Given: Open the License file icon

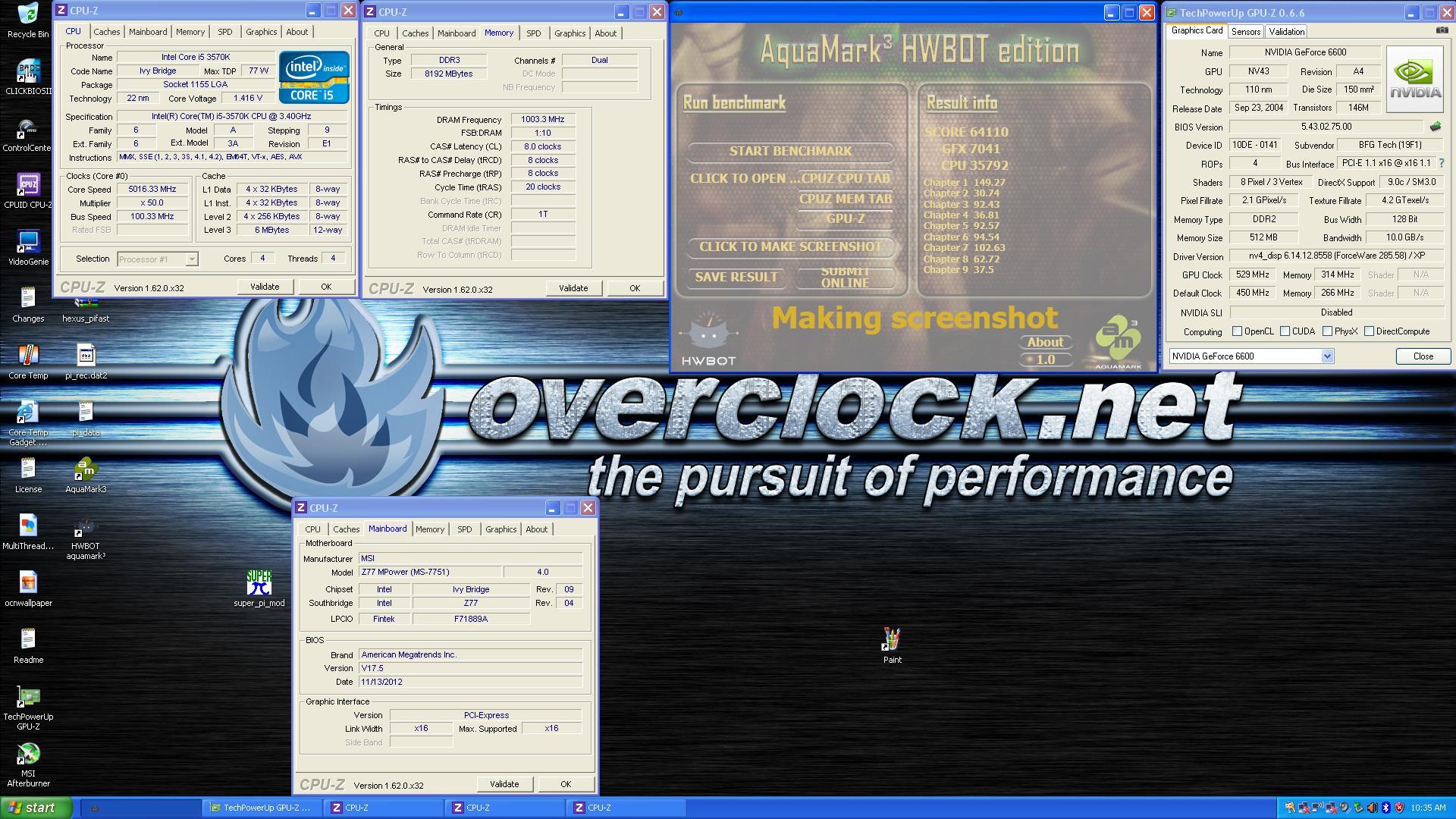Looking at the screenshot, I should pyautogui.click(x=28, y=475).
